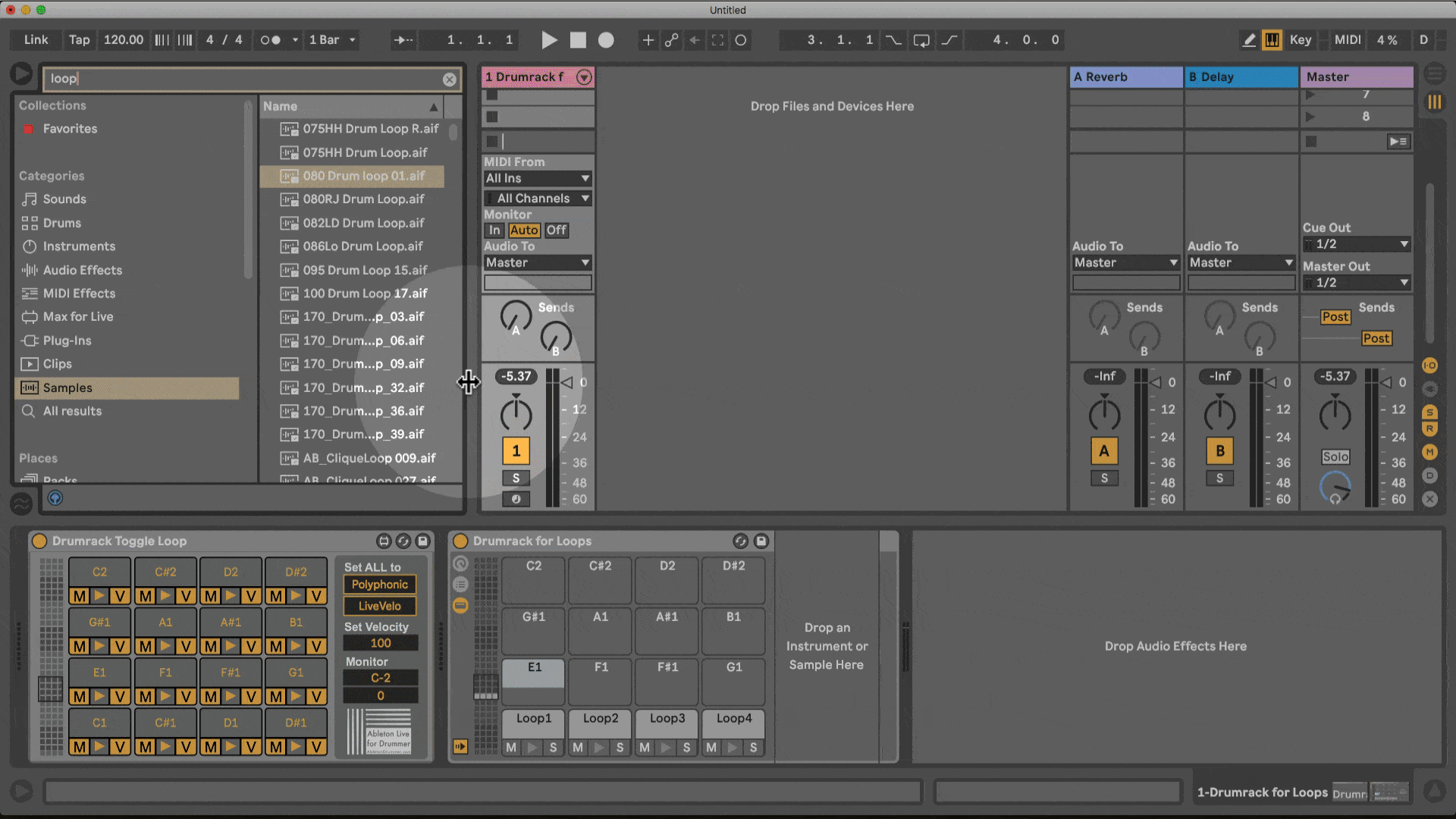Mute the Loop1 pad in Drumrack for Loops
This screenshot has height=819, width=1456.
(x=511, y=747)
